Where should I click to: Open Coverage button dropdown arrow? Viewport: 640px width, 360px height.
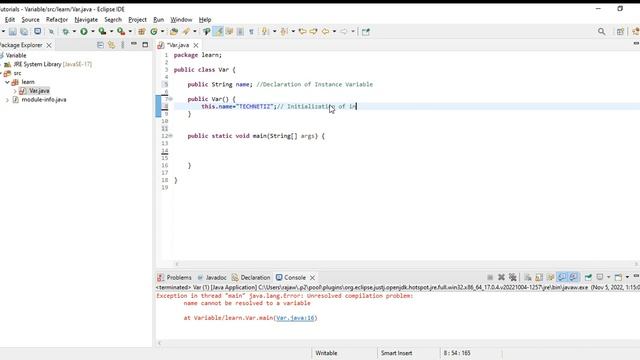tap(111, 31)
